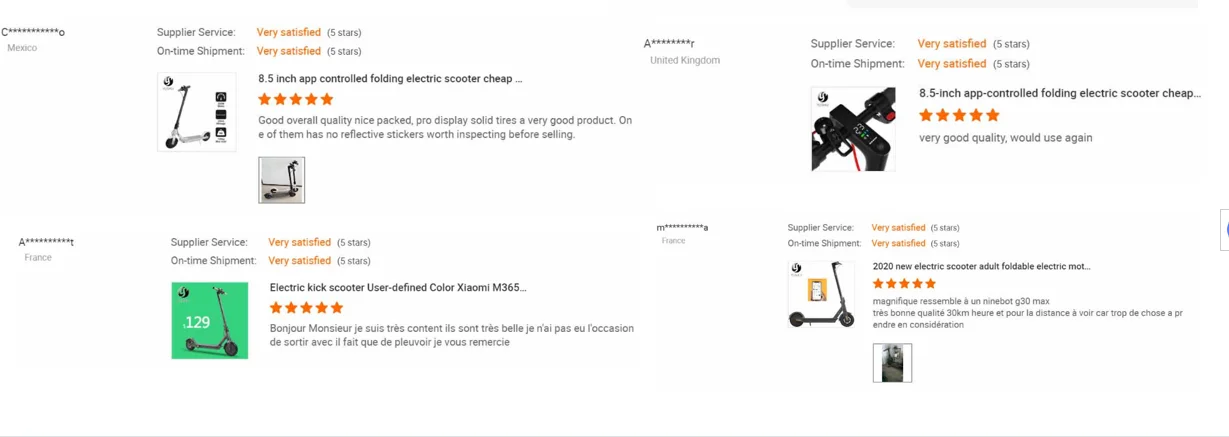
Task: Click the star rating under the Xiaomi M365 title
Action: point(307,307)
